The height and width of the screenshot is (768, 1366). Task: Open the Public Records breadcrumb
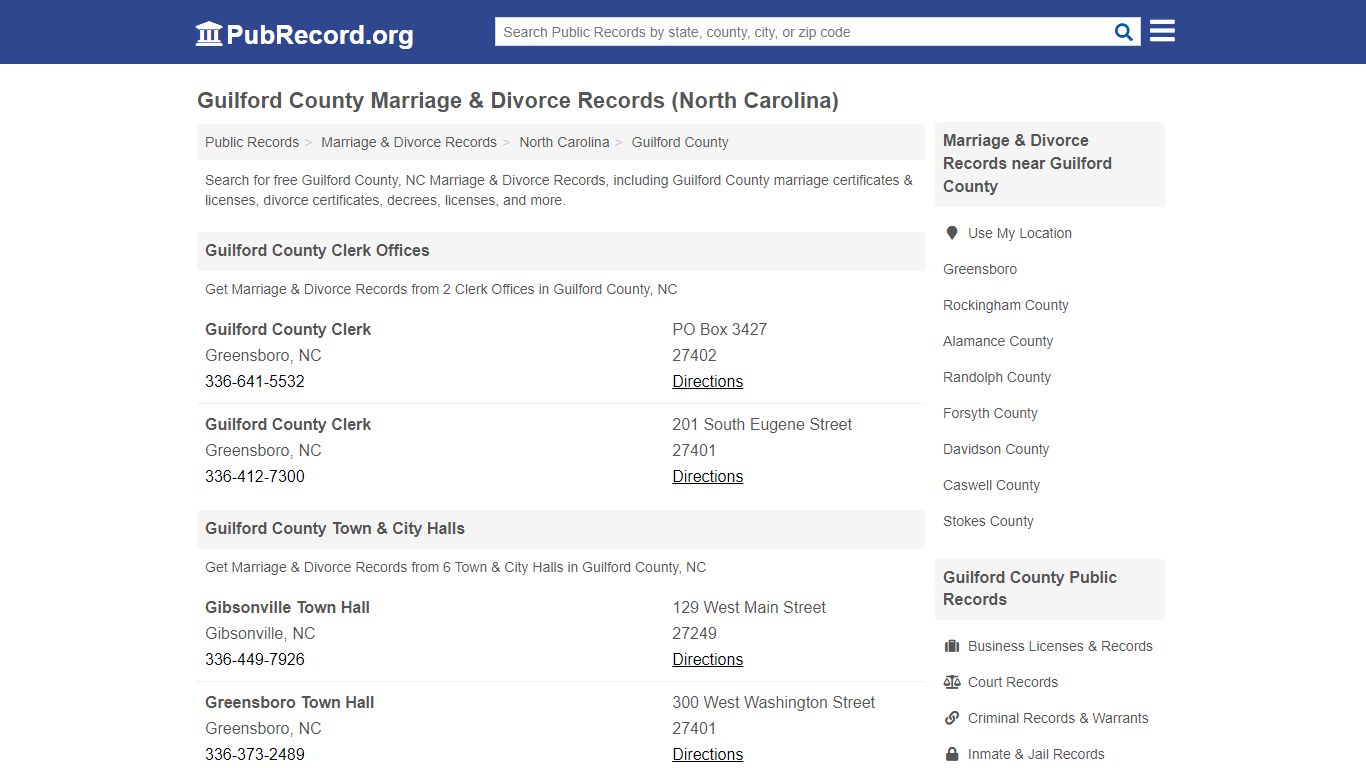tap(252, 142)
